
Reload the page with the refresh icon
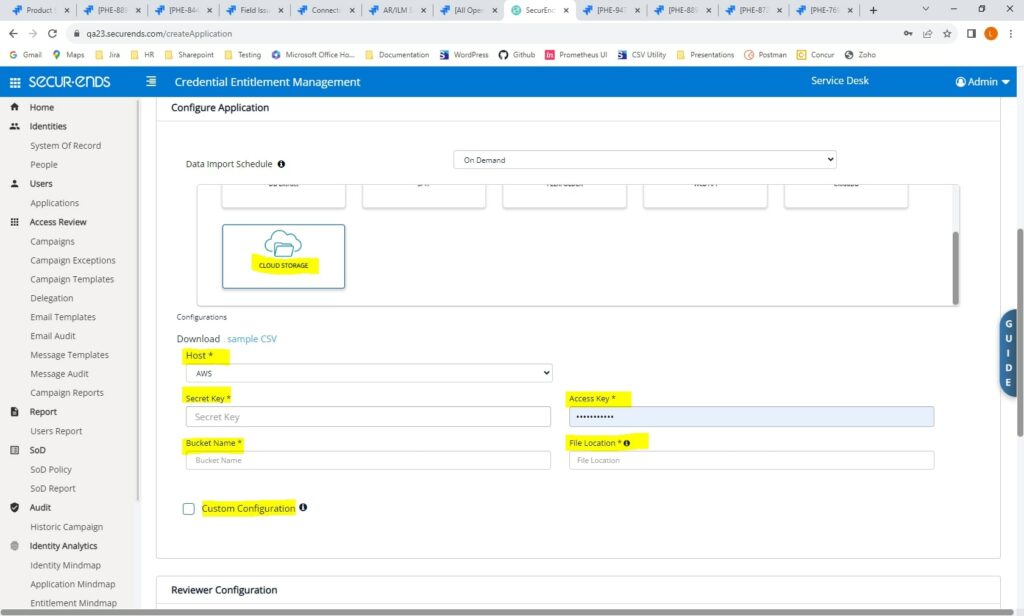pos(52,33)
